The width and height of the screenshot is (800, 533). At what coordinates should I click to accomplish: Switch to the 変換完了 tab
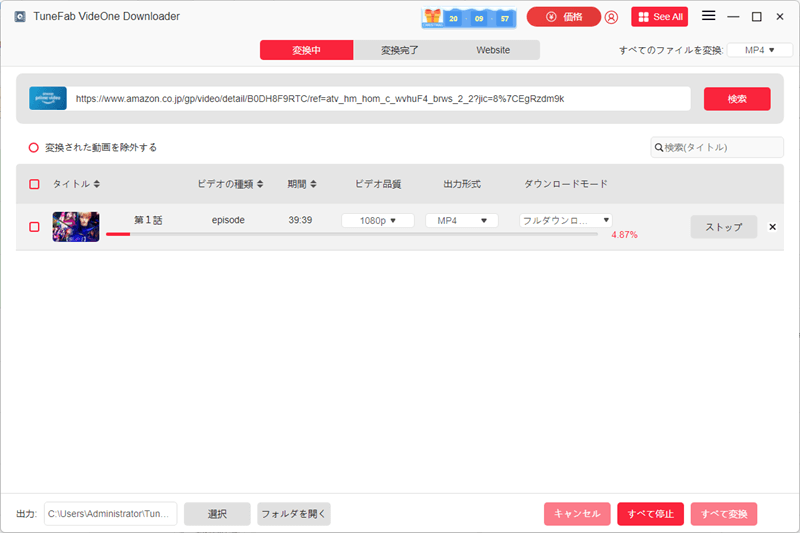tap(400, 50)
